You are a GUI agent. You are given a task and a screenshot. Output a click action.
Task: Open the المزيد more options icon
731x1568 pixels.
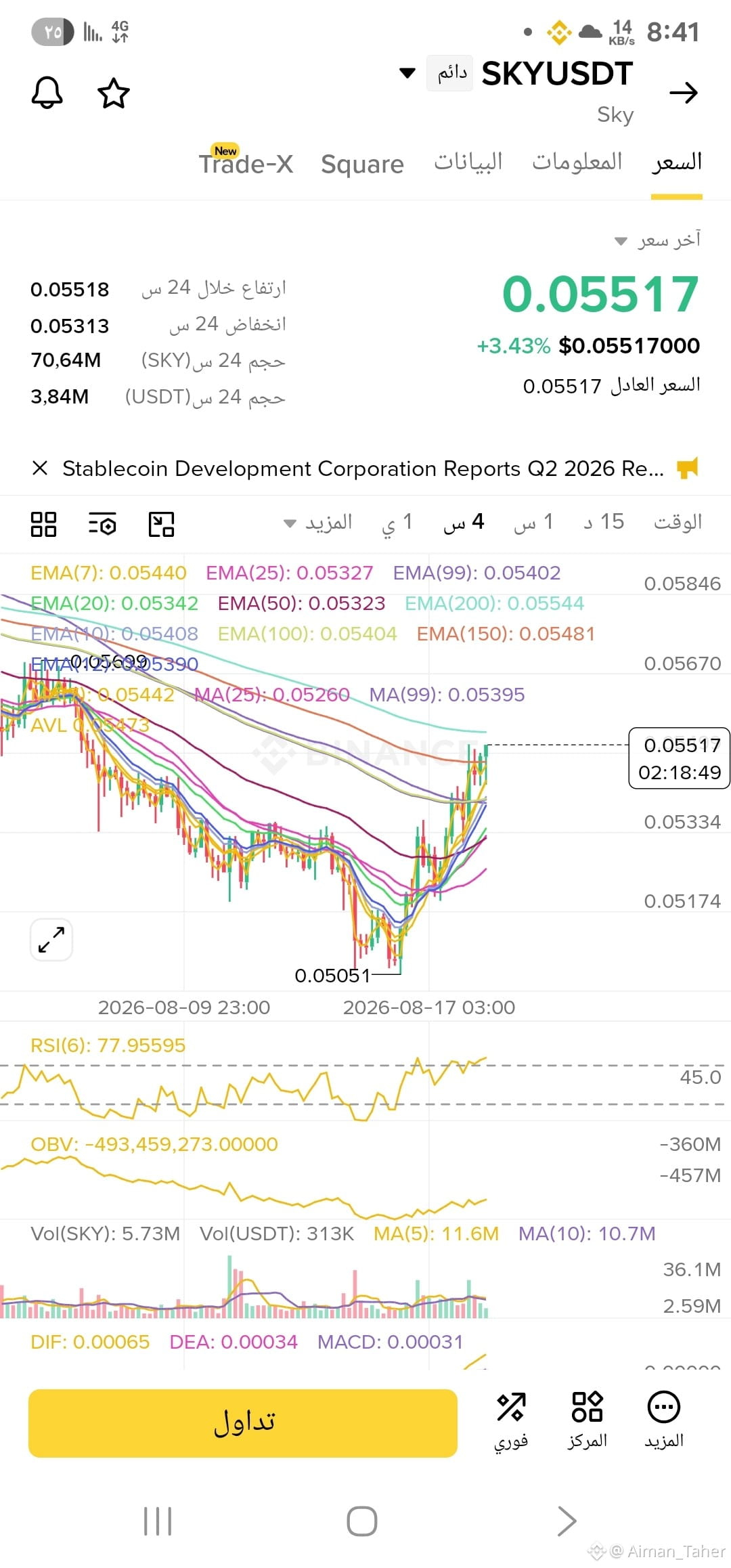coord(664,1420)
